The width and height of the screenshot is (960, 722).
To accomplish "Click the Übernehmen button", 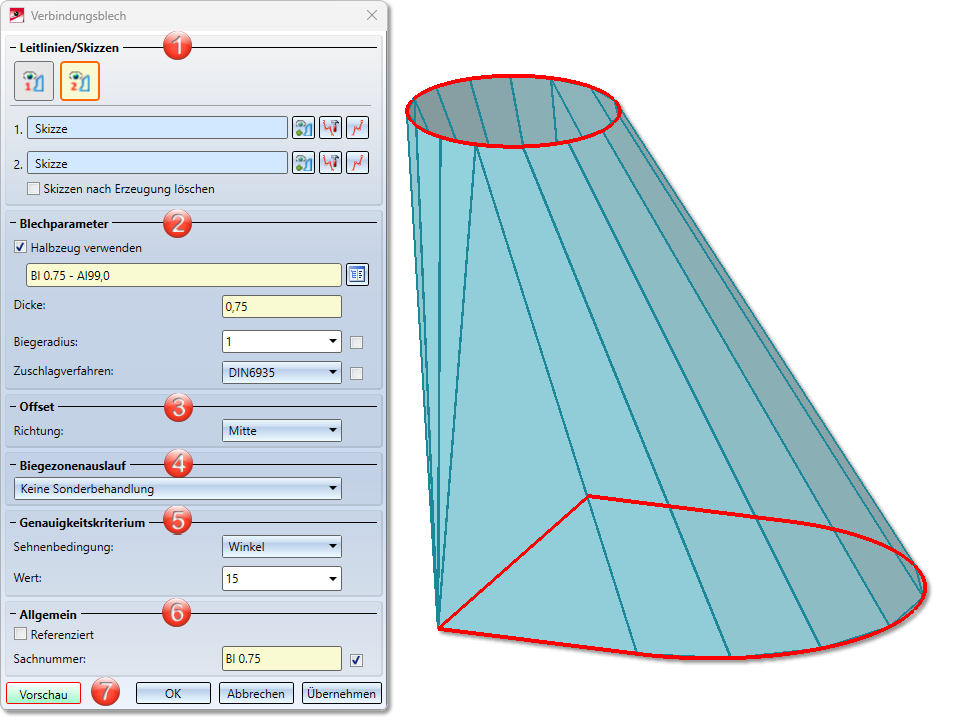I will point(342,693).
